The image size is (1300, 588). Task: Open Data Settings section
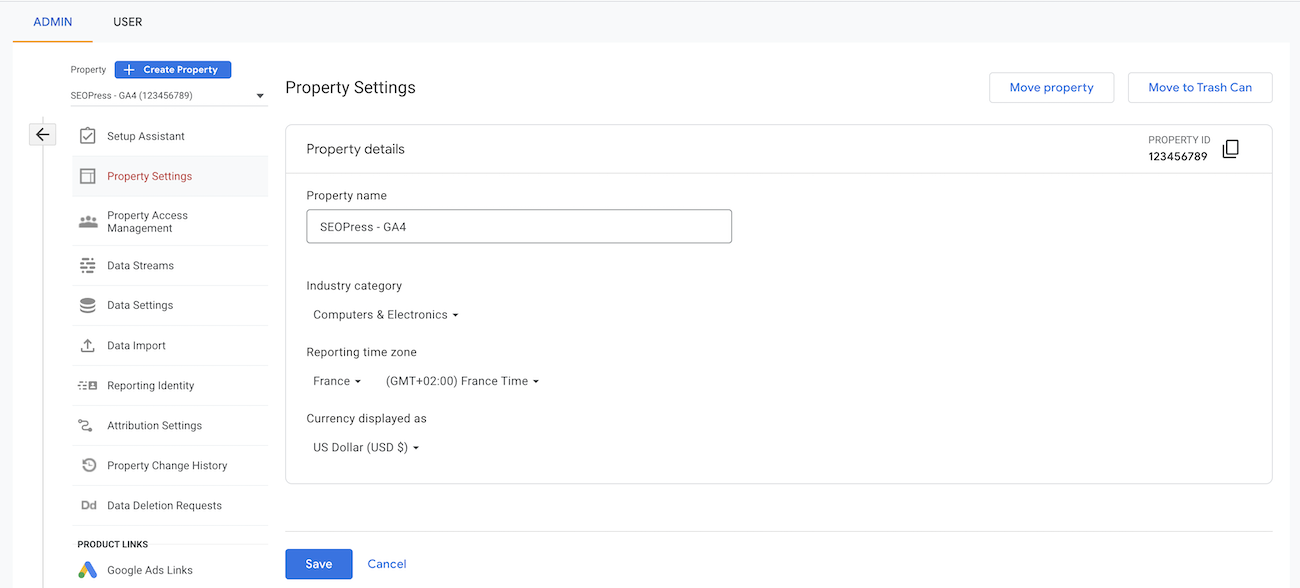coord(170,306)
